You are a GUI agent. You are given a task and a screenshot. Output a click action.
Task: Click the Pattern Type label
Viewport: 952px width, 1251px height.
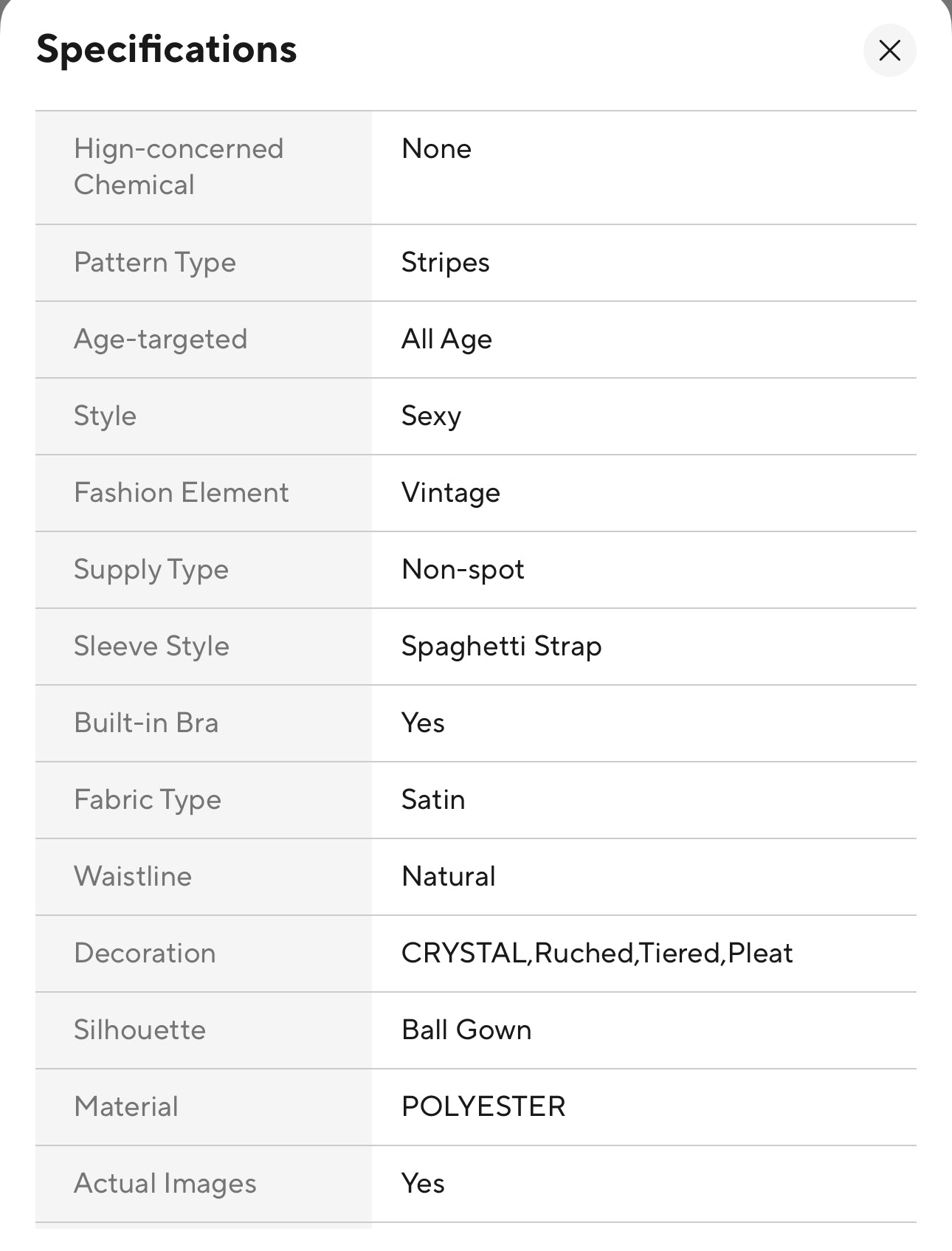(155, 263)
